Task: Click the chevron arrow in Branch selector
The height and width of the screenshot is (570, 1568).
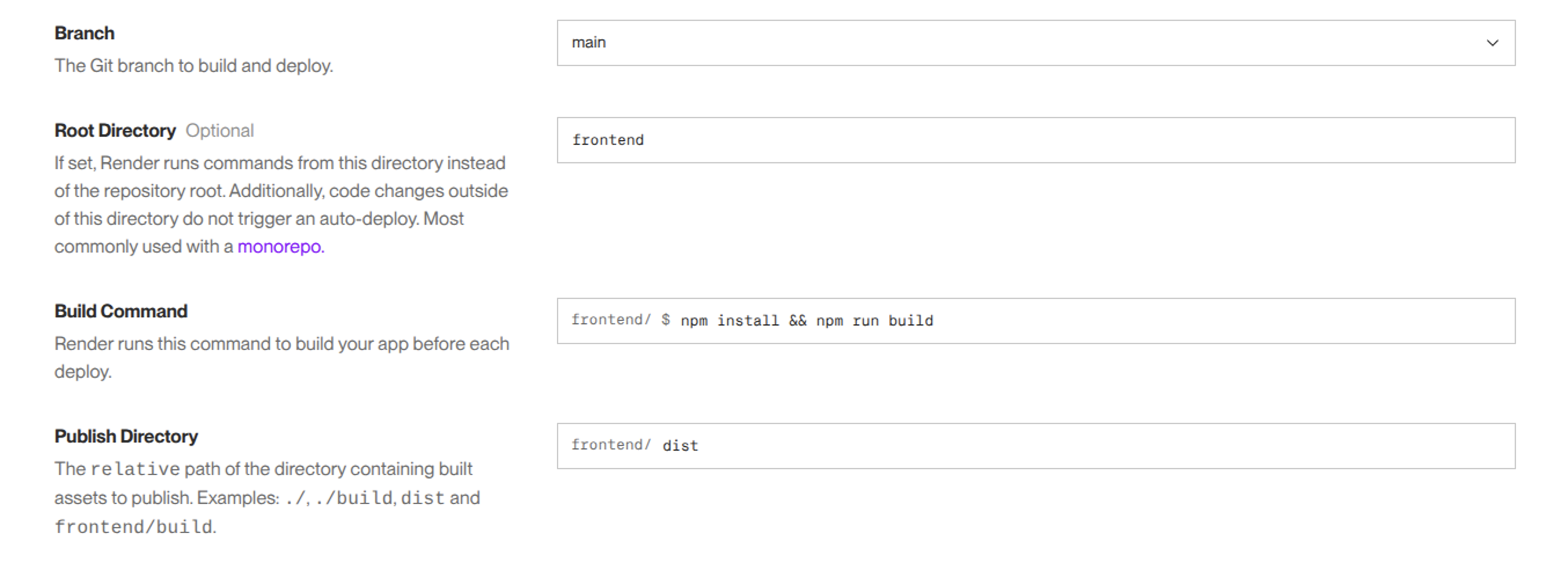Action: [1492, 43]
